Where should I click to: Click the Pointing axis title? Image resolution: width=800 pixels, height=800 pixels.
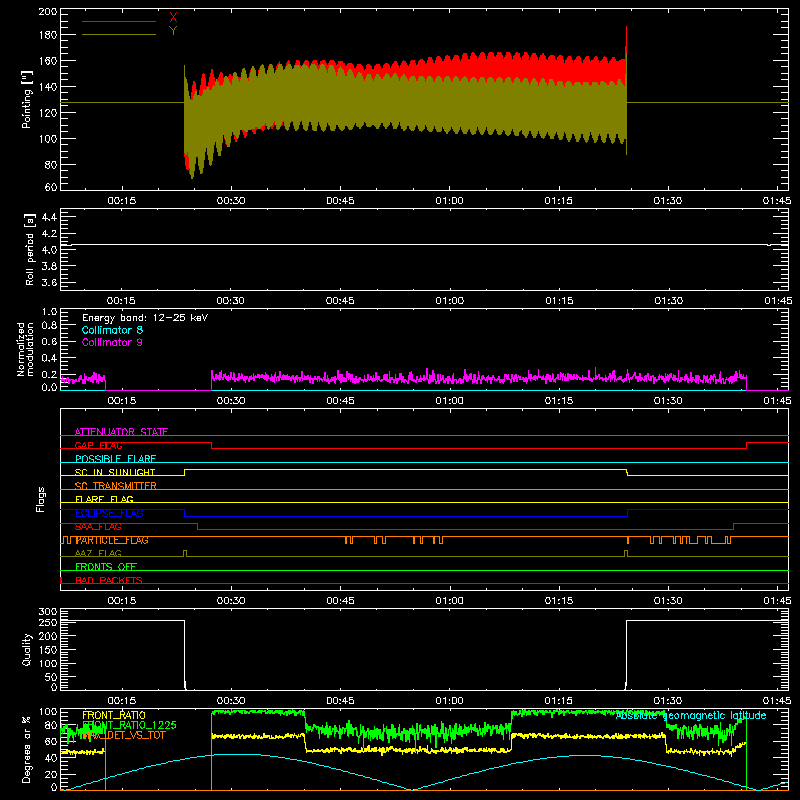pyautogui.click(x=27, y=99)
